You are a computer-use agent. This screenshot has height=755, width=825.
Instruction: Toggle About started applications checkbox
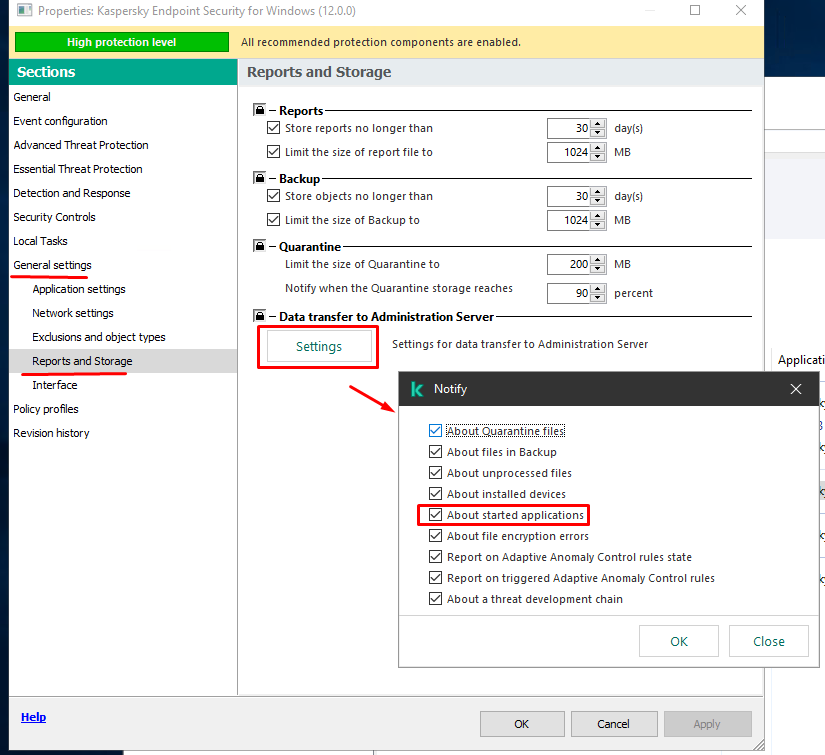click(435, 515)
